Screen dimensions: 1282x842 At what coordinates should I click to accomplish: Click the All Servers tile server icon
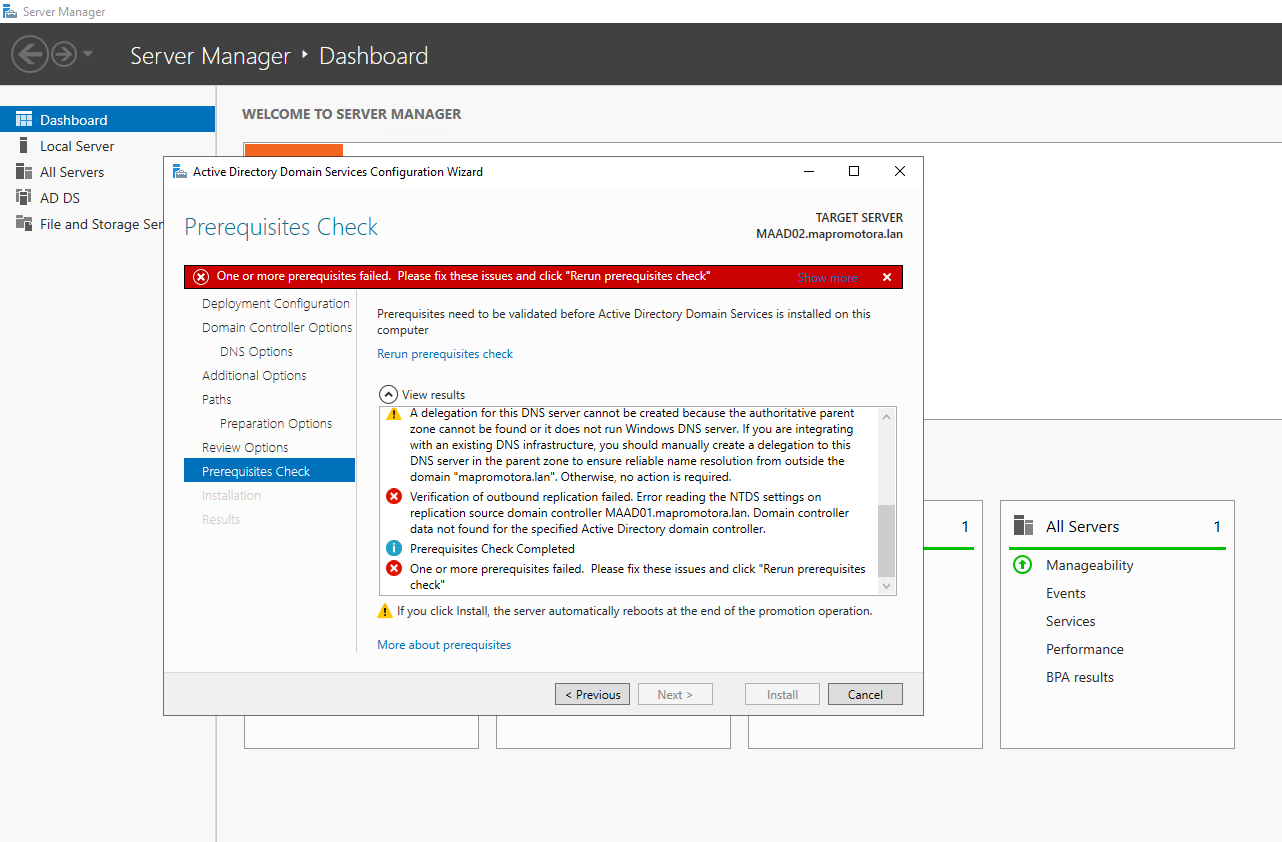coord(1023,526)
